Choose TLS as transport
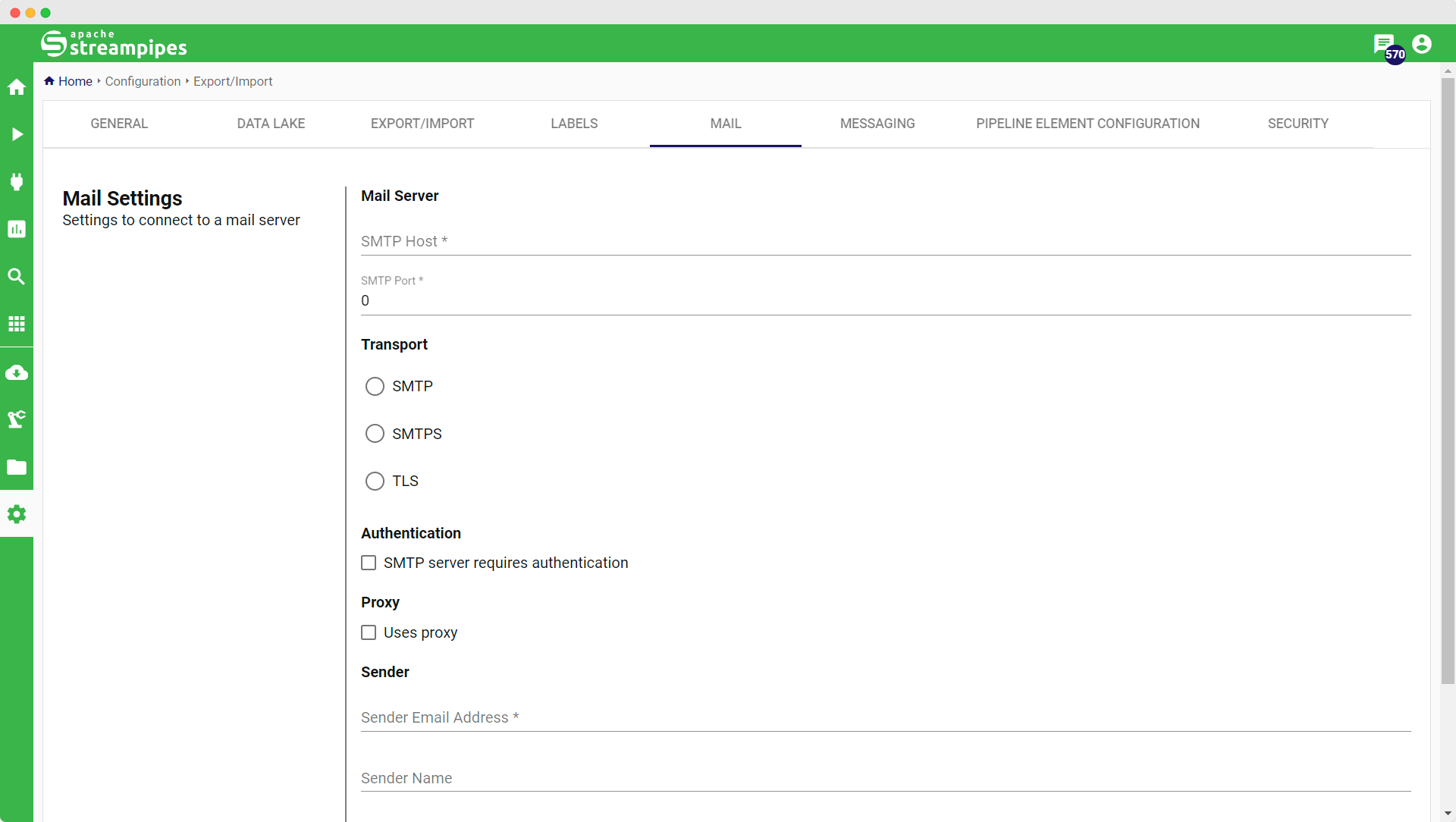 click(375, 482)
